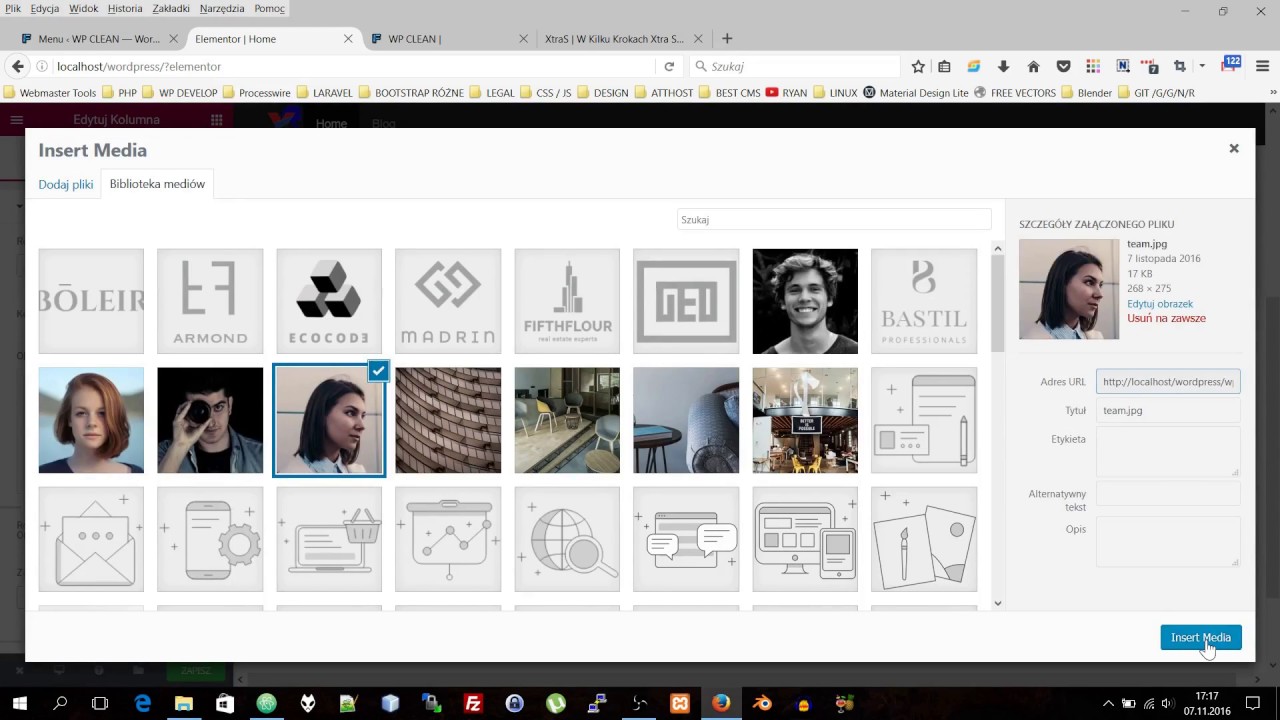This screenshot has width=1280, height=720.
Task: Click the Adres URL field
Action: pos(1168,381)
